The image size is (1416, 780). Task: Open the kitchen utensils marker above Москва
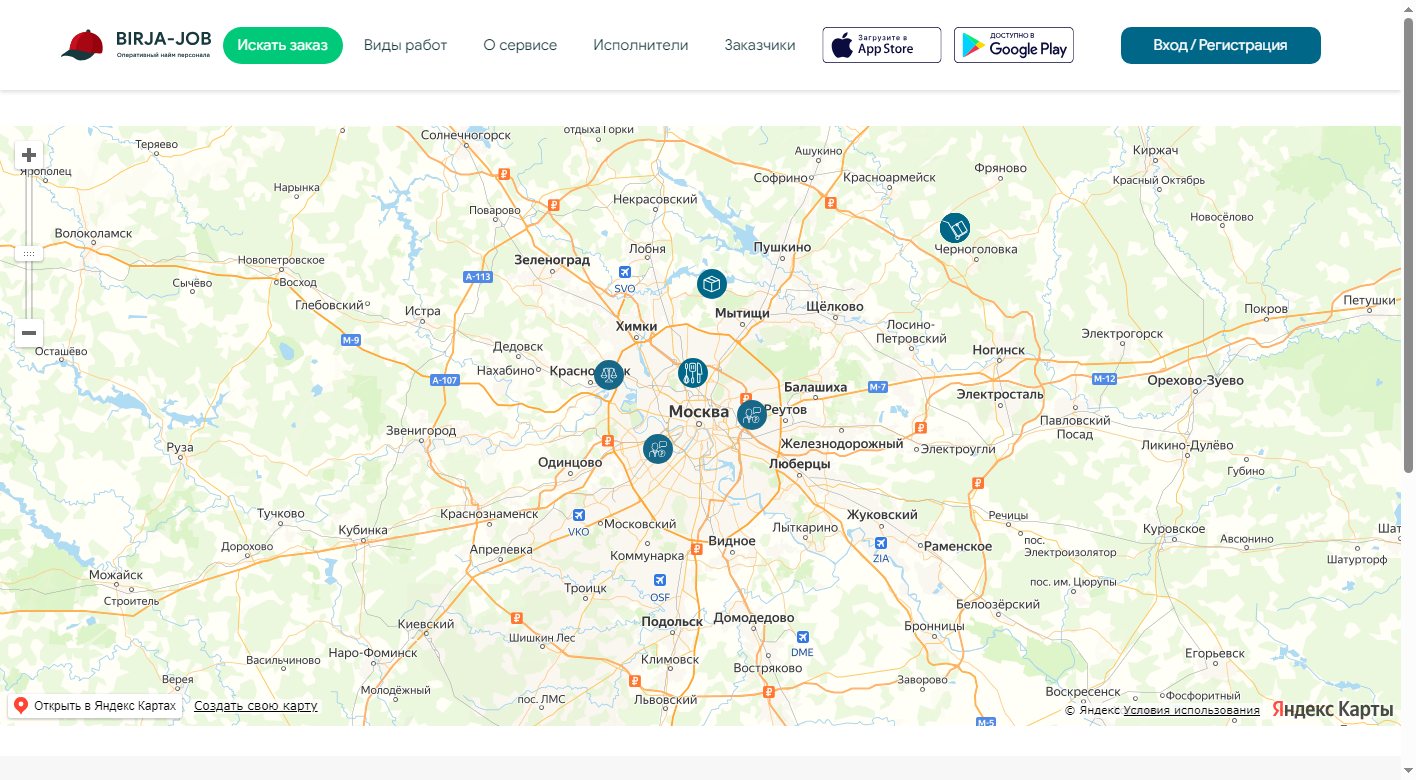point(693,374)
